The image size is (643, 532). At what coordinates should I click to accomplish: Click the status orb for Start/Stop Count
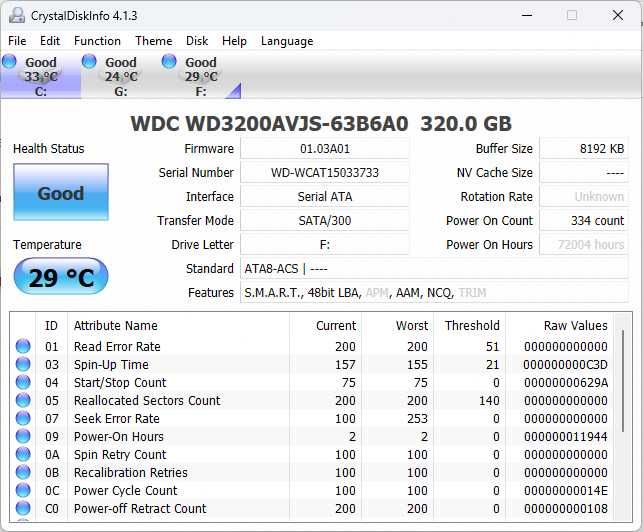coord(23,382)
